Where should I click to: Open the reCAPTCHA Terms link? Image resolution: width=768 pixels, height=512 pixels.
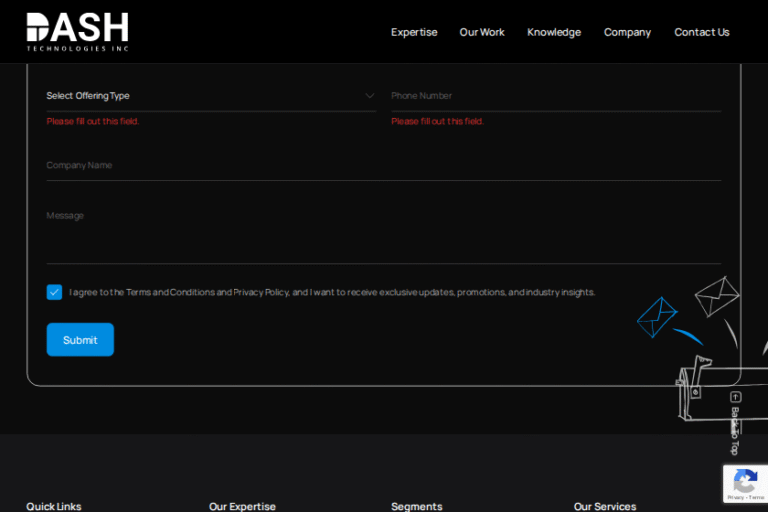point(757,497)
